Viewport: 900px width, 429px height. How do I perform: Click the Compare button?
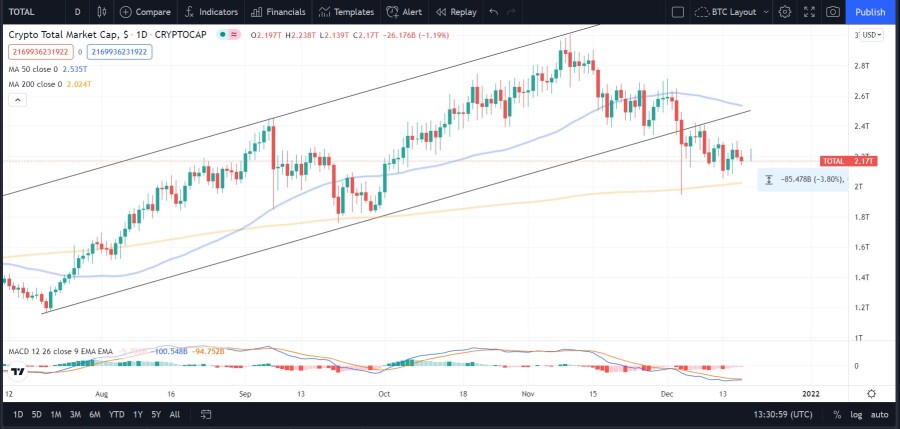[145, 11]
